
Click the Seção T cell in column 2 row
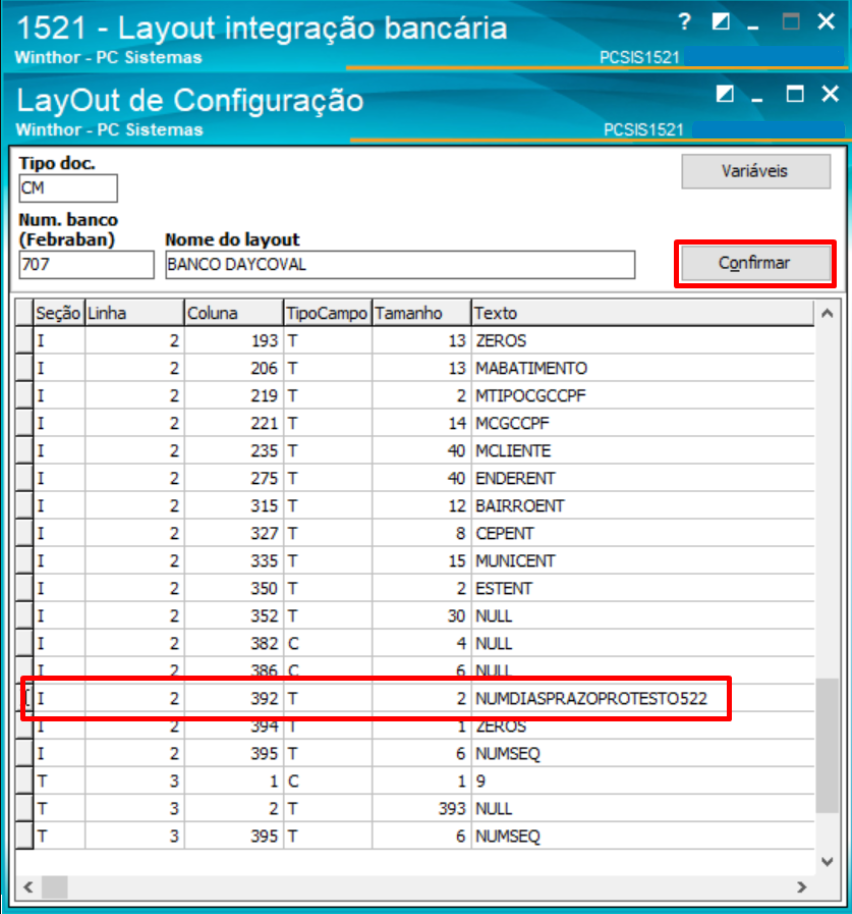coord(59,809)
